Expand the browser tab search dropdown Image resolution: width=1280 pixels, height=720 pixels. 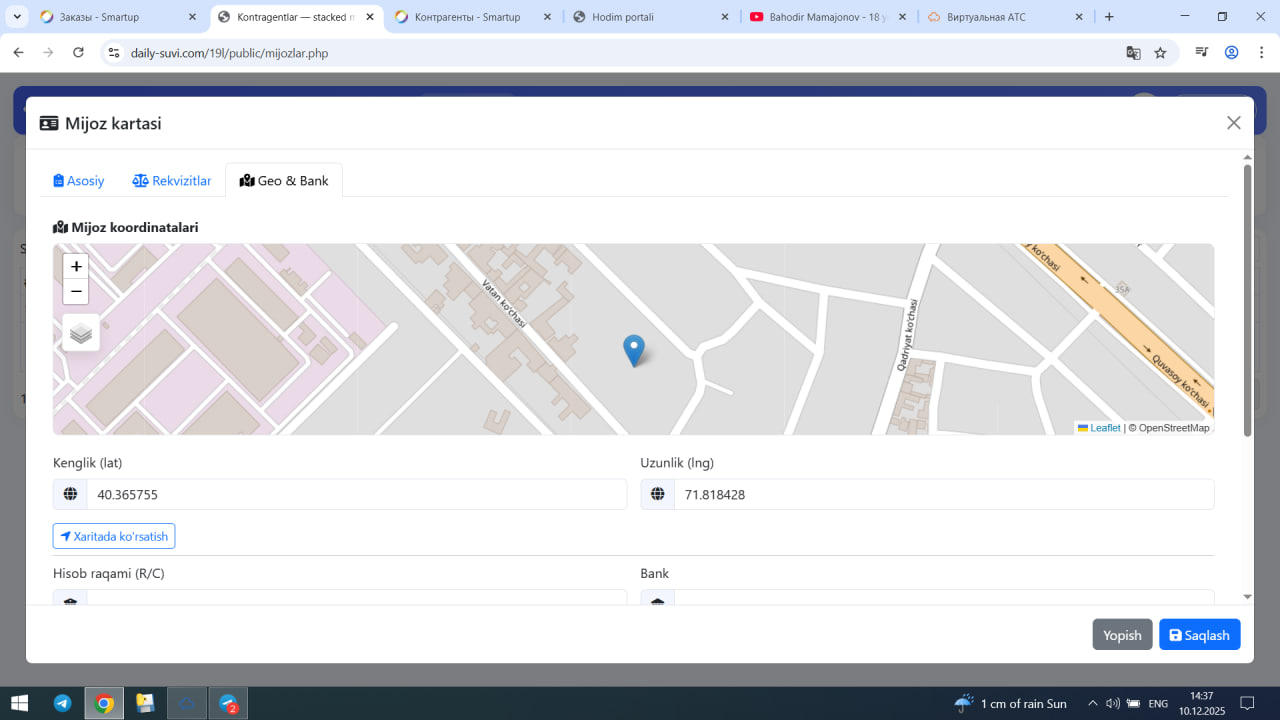(17, 17)
